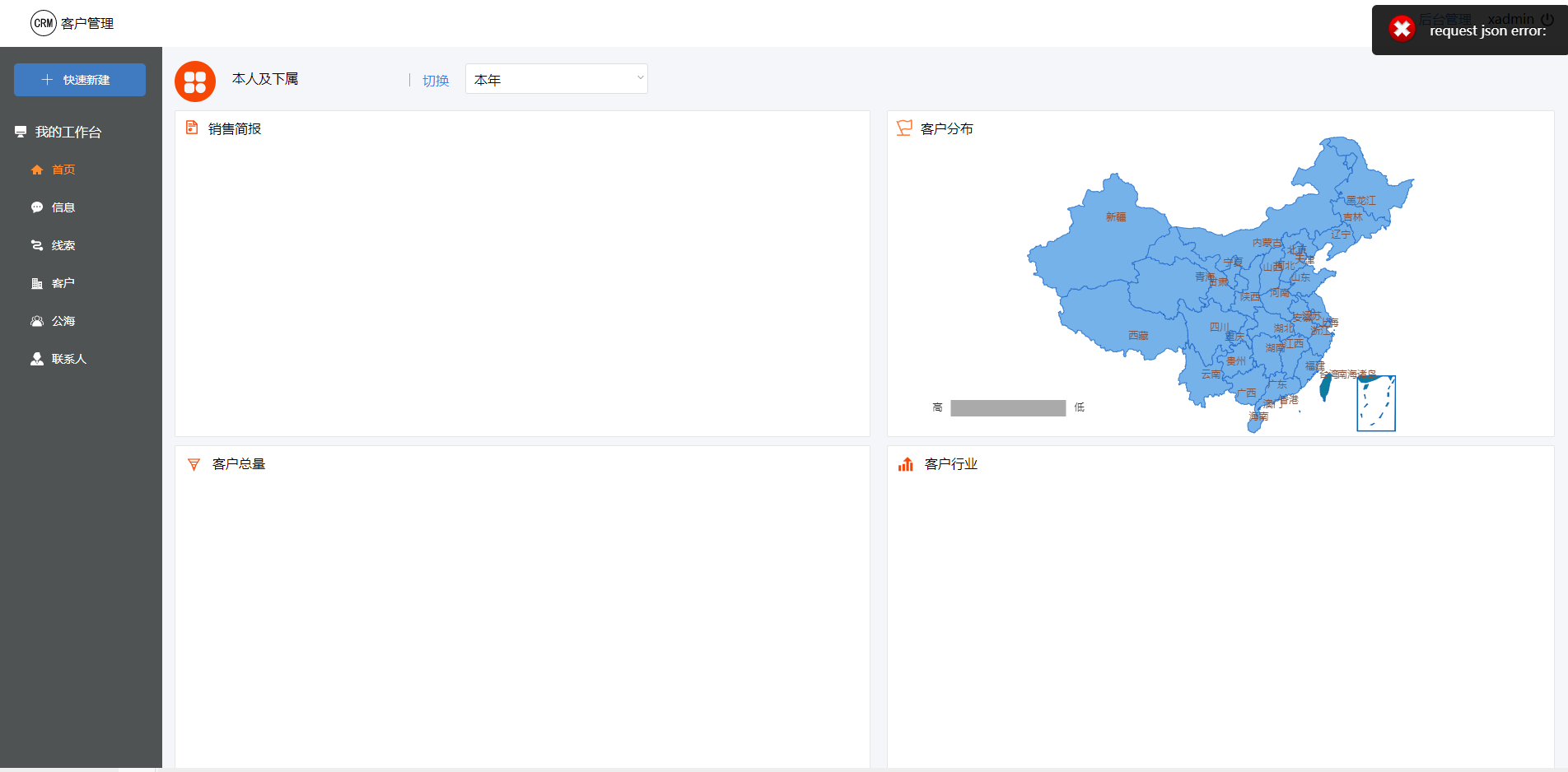The image size is (1568, 772).
Task: Click the 客户分布 panel title
Action: click(947, 129)
